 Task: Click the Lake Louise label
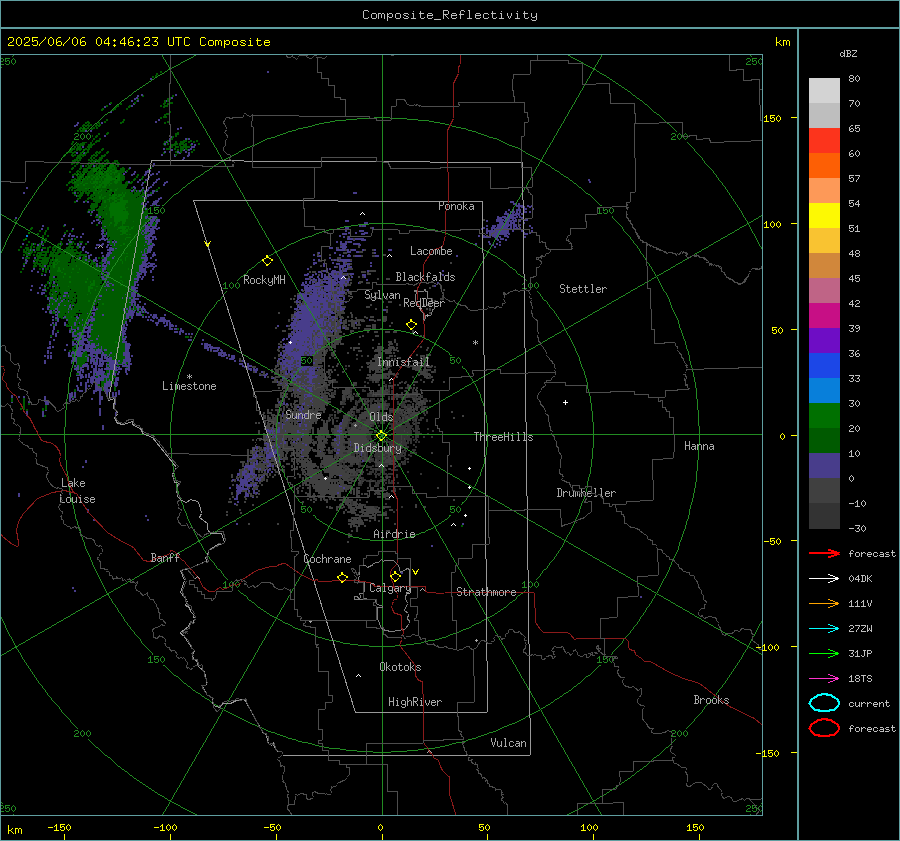(77, 491)
